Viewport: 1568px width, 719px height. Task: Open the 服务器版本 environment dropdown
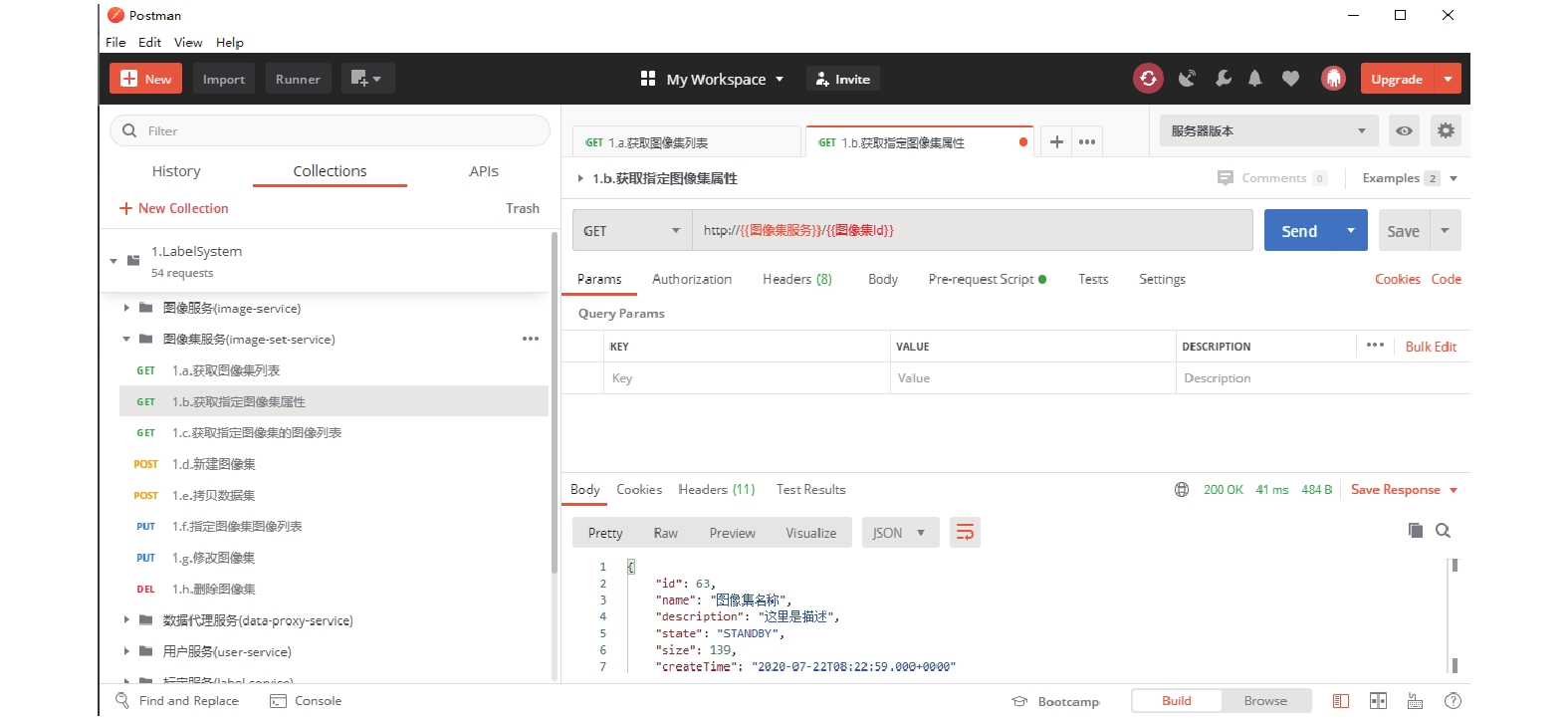1268,130
